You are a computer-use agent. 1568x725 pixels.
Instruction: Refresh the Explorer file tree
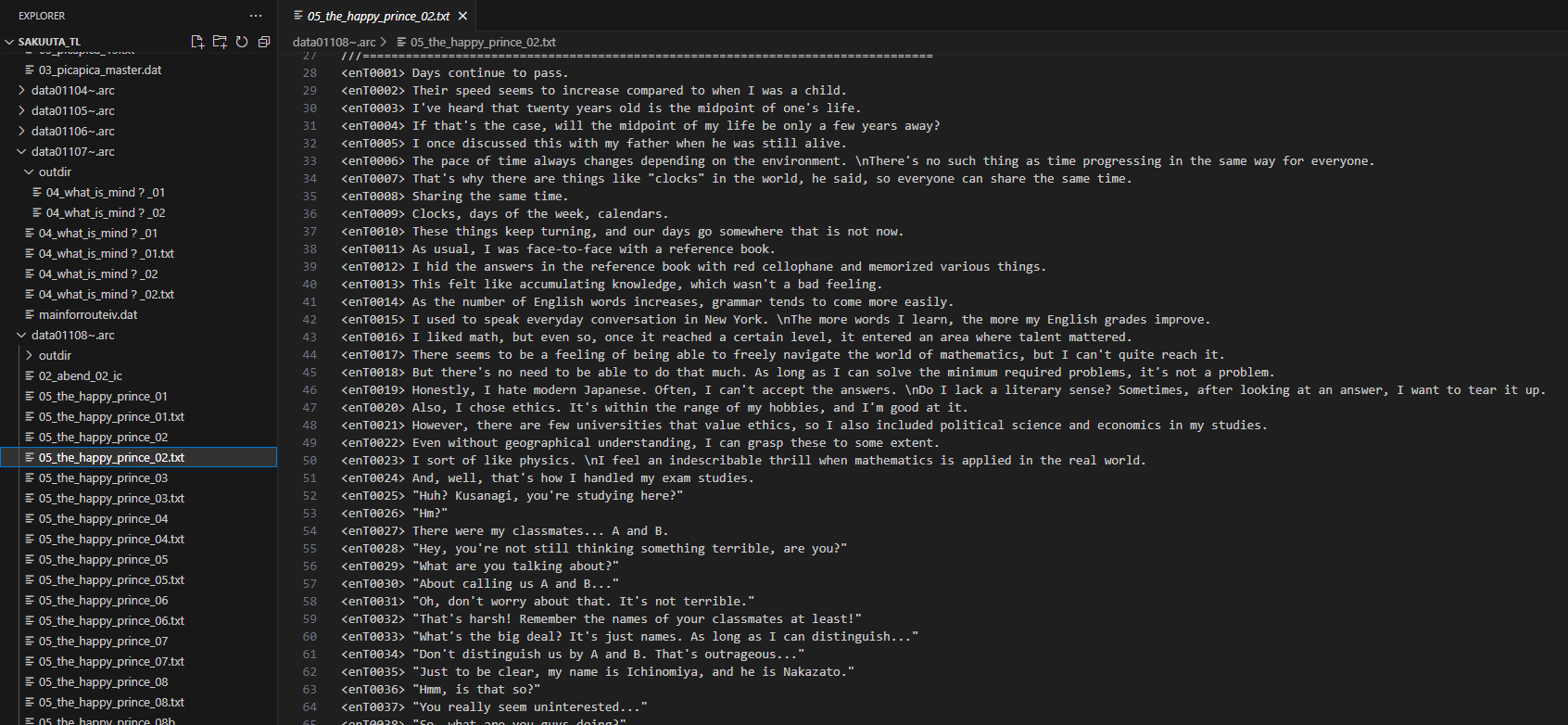coord(242,42)
